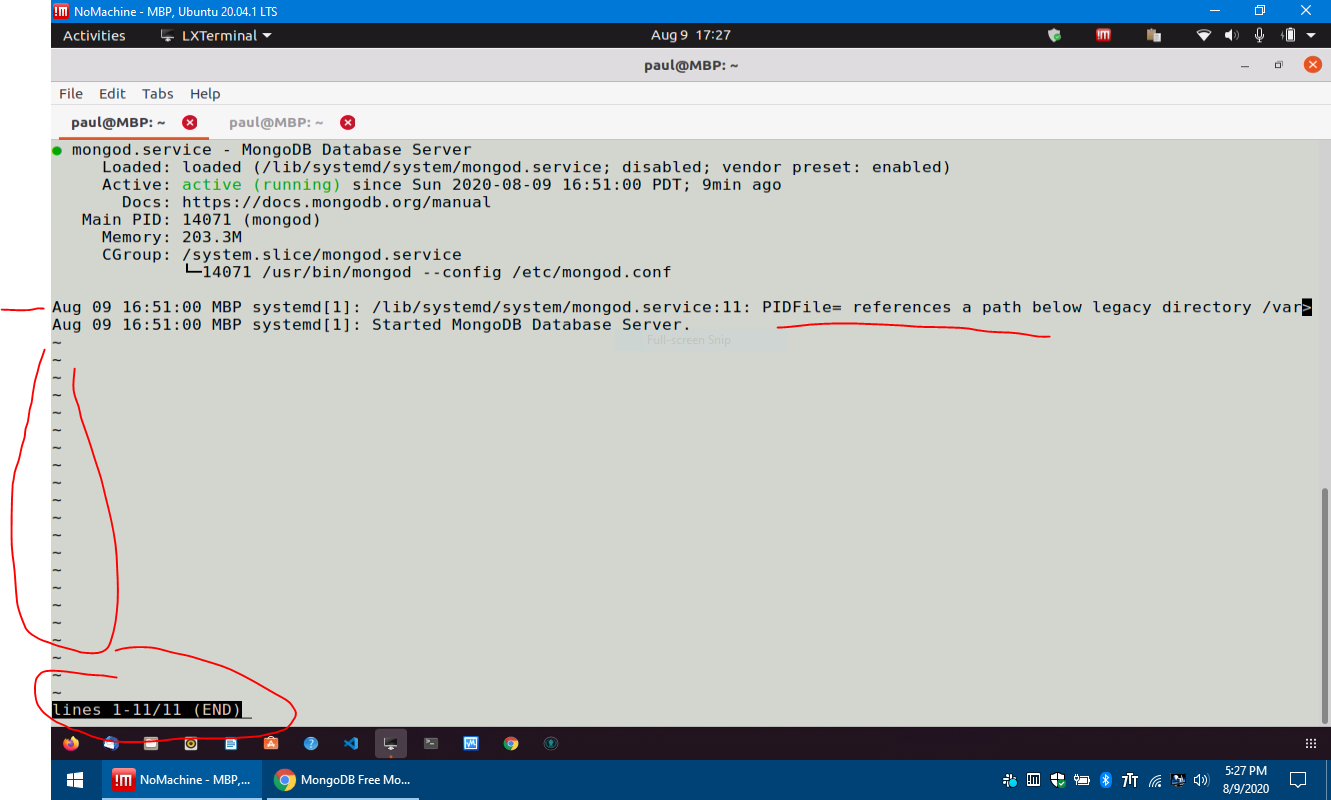The width and height of the screenshot is (1331, 800).
Task: Click the green shield security indicator
Action: 1054,35
